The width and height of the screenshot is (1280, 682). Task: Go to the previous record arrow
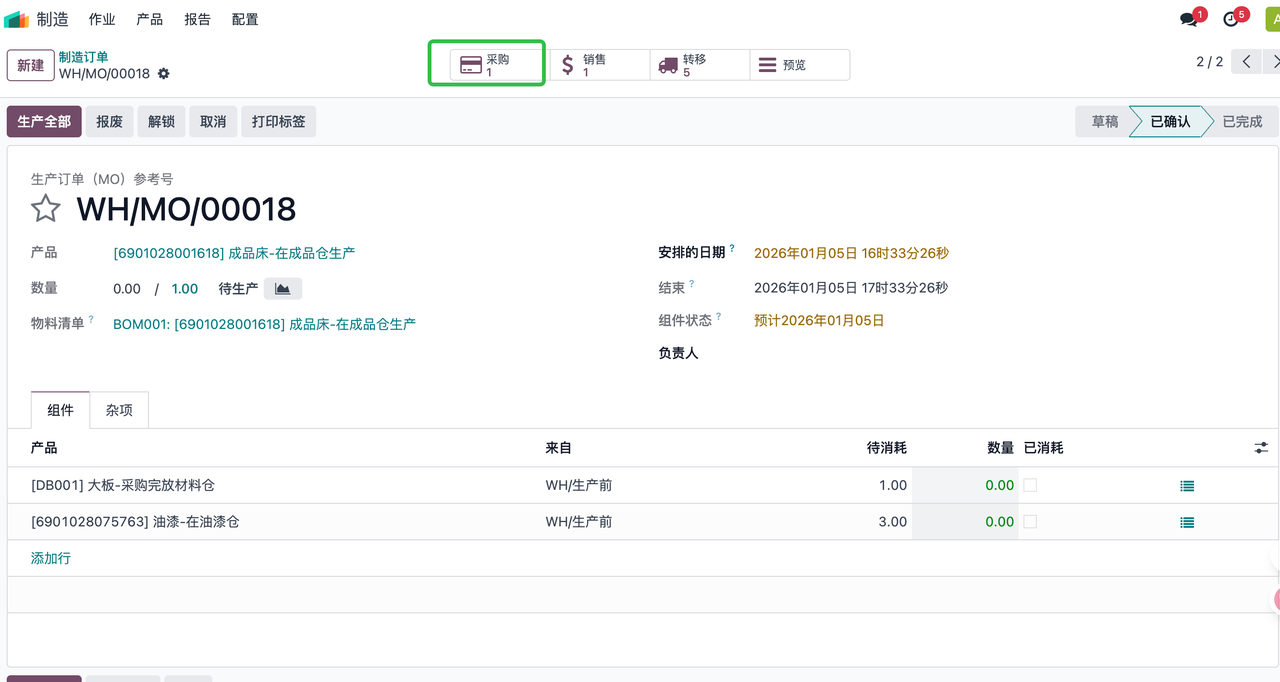[1246, 62]
